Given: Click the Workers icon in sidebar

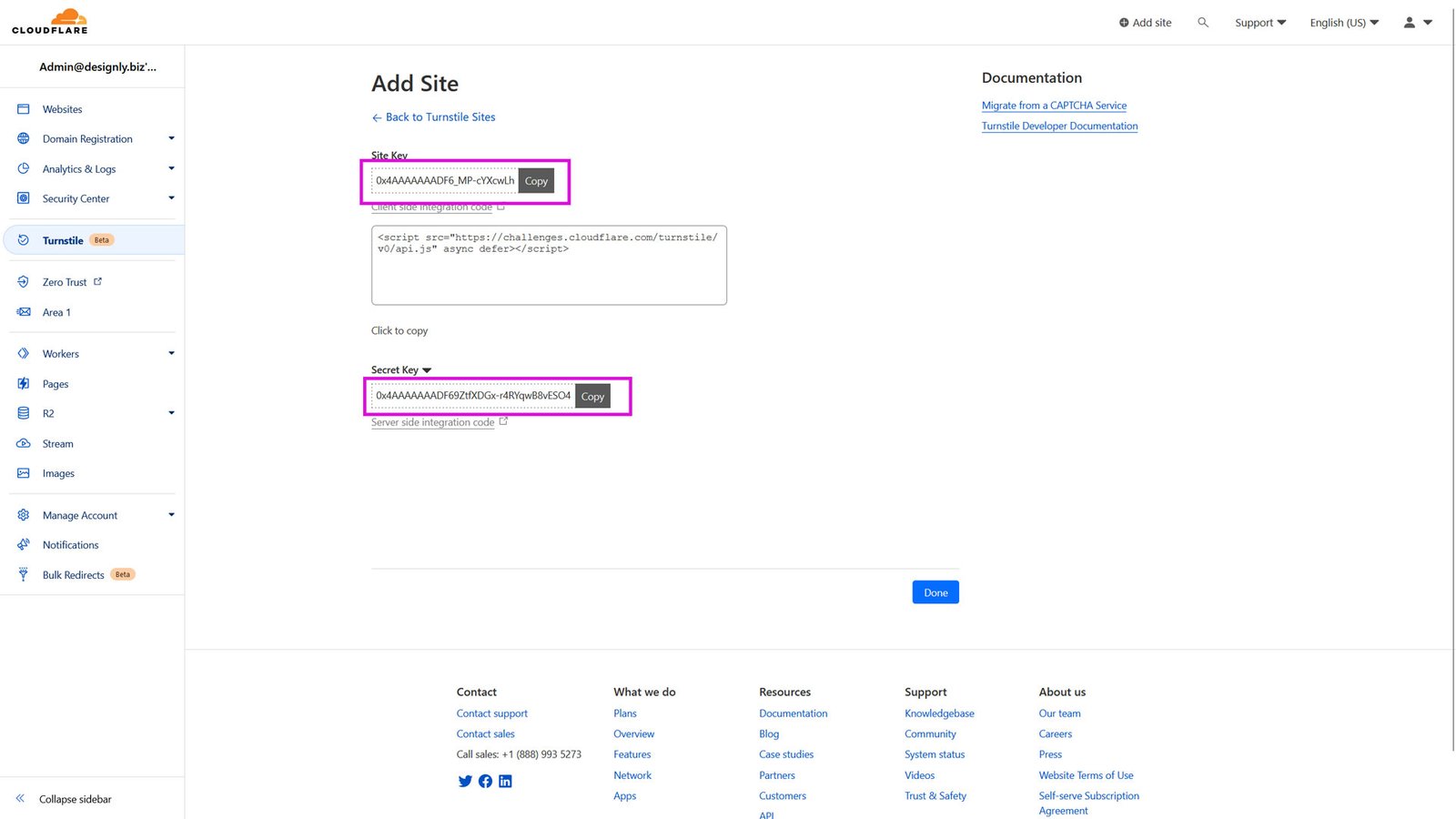Looking at the screenshot, I should [24, 353].
